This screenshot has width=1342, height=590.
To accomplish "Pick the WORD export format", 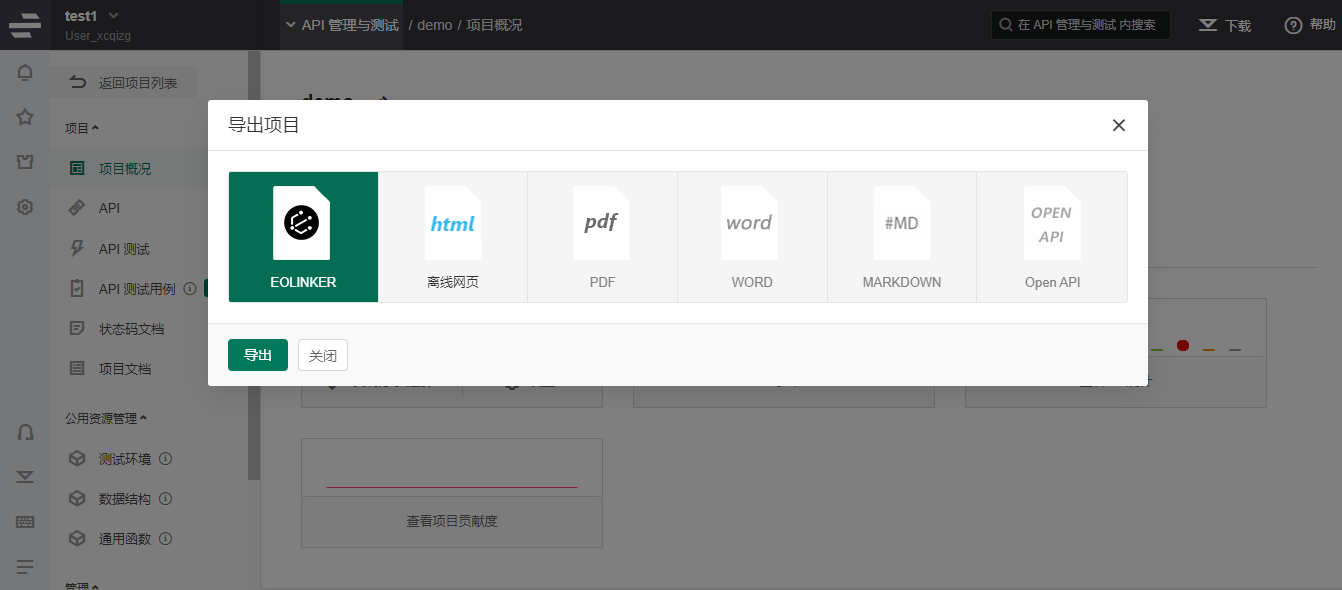I will [x=751, y=237].
